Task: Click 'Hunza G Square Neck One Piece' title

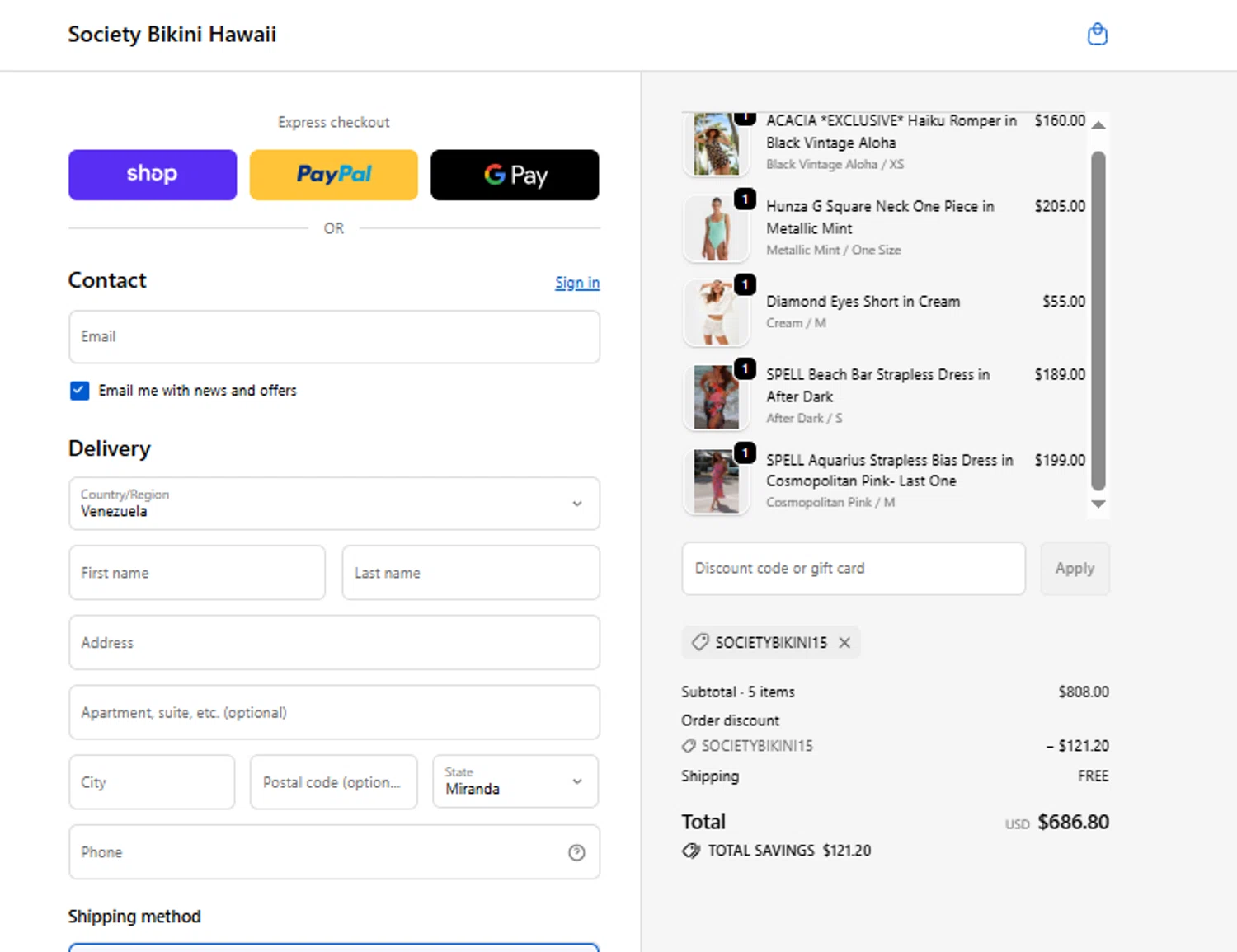Action: point(880,217)
